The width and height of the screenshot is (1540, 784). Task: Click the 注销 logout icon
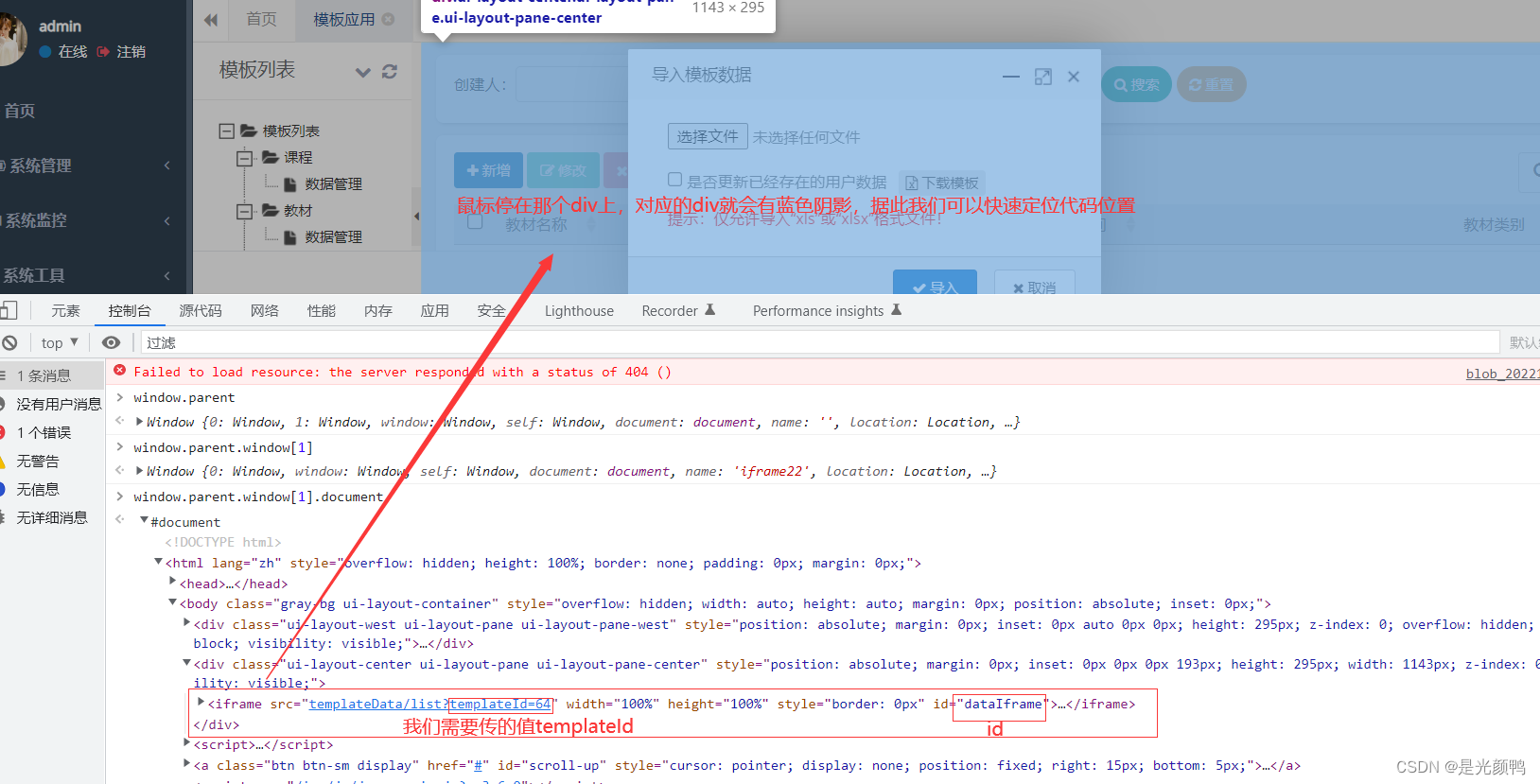click(103, 51)
